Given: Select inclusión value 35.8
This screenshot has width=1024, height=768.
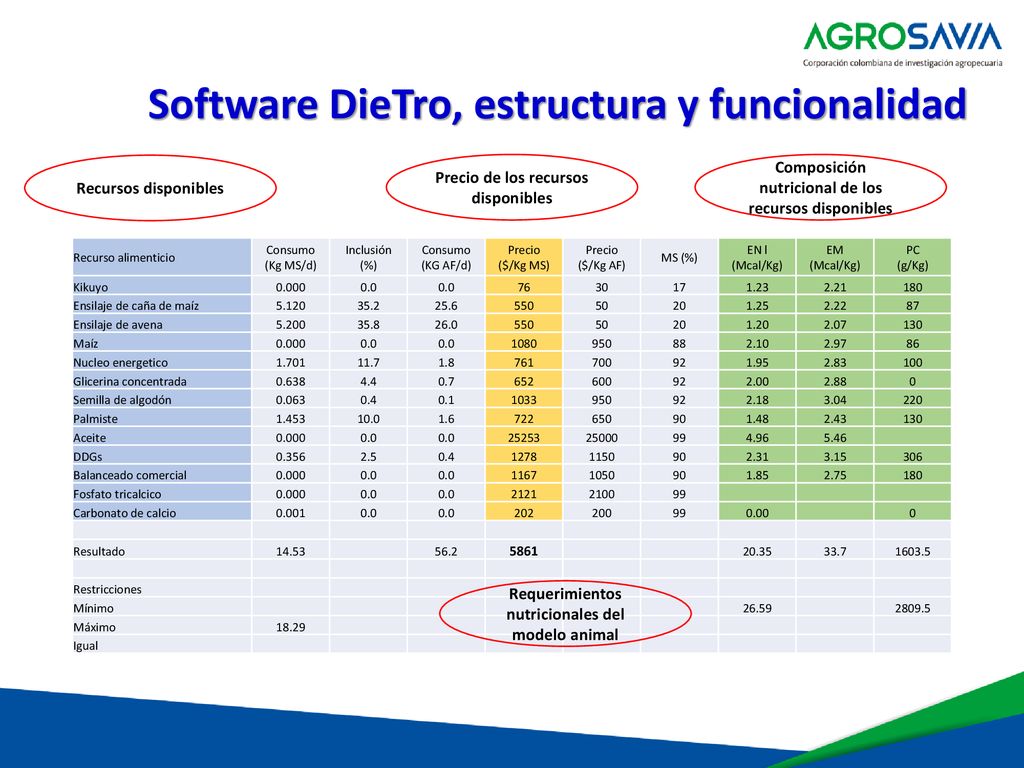Looking at the screenshot, I should [x=368, y=325].
